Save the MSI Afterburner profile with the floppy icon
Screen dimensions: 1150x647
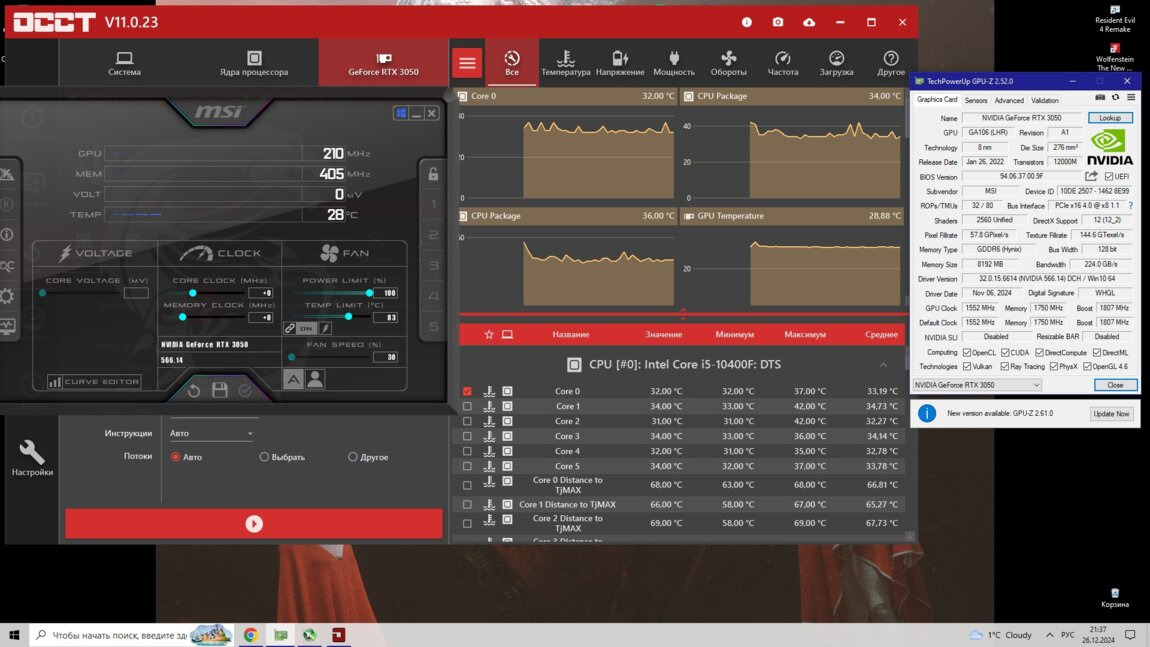(220, 390)
